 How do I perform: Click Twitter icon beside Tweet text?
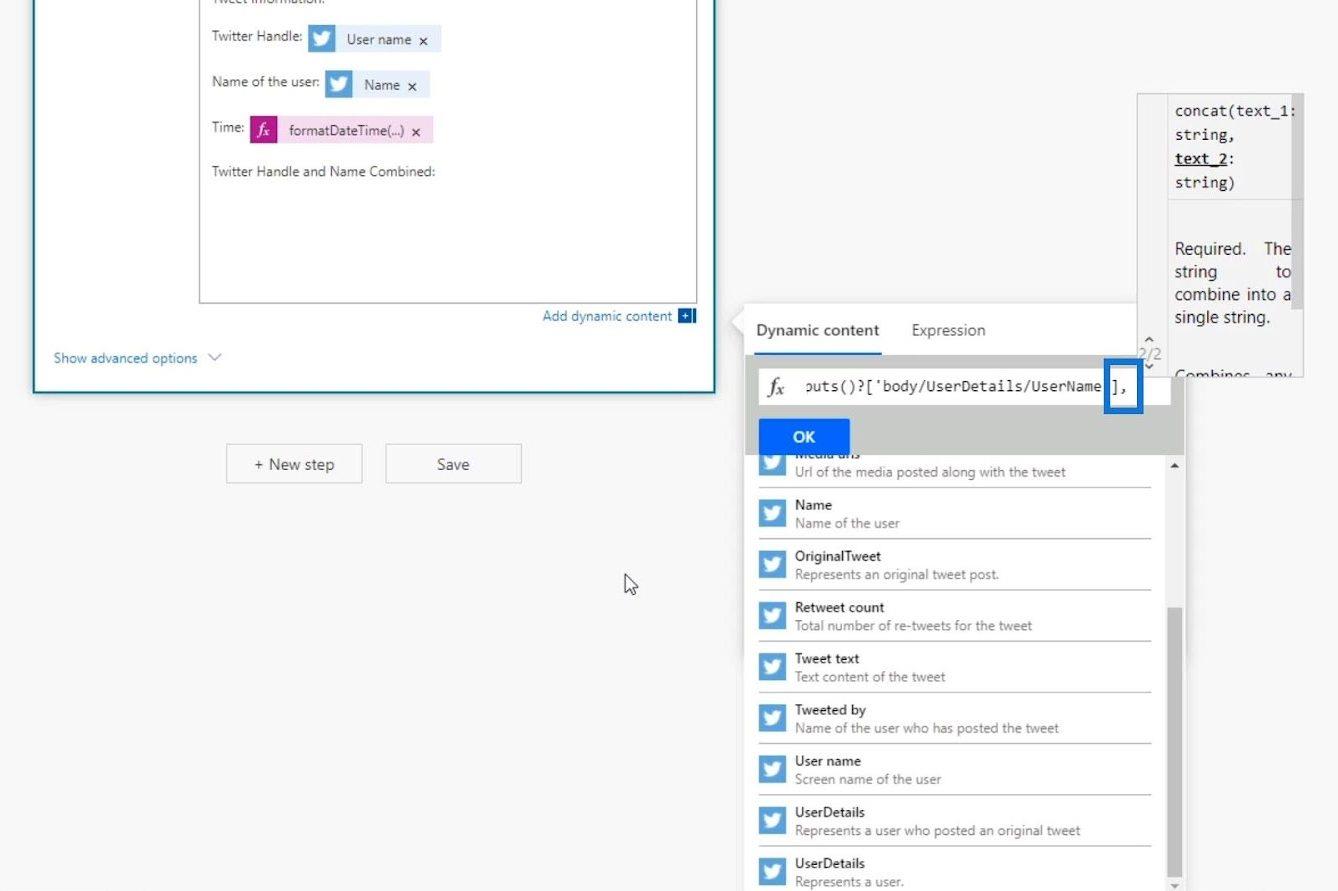point(772,666)
